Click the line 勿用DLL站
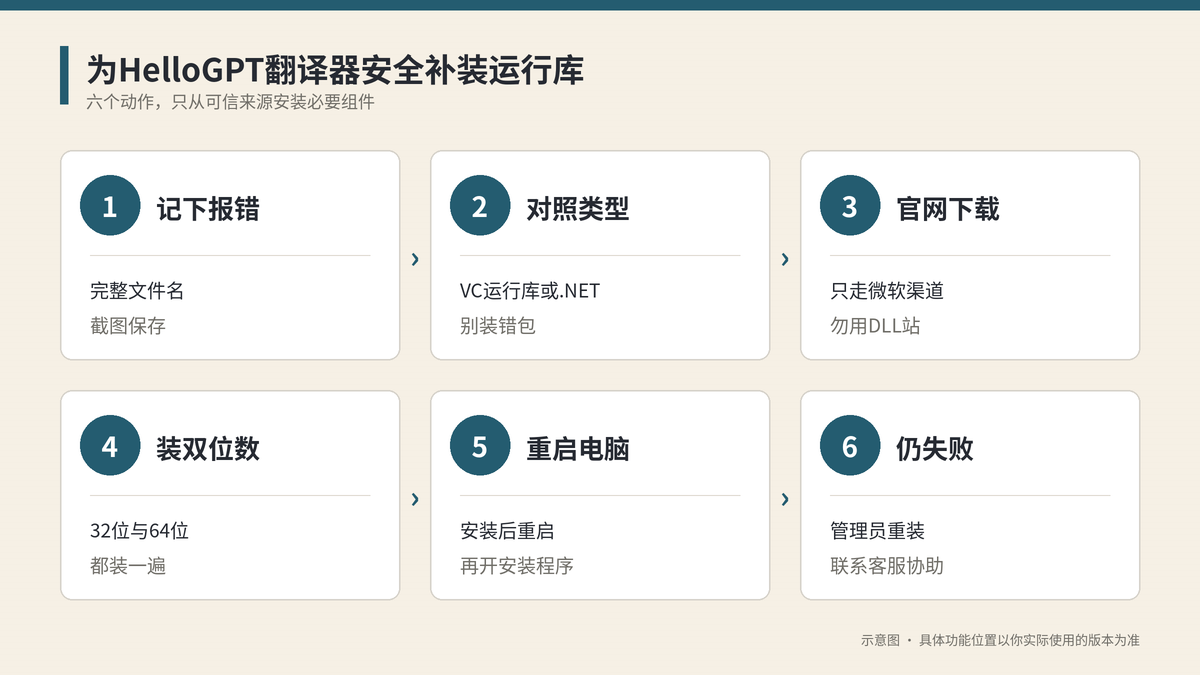 tap(875, 326)
